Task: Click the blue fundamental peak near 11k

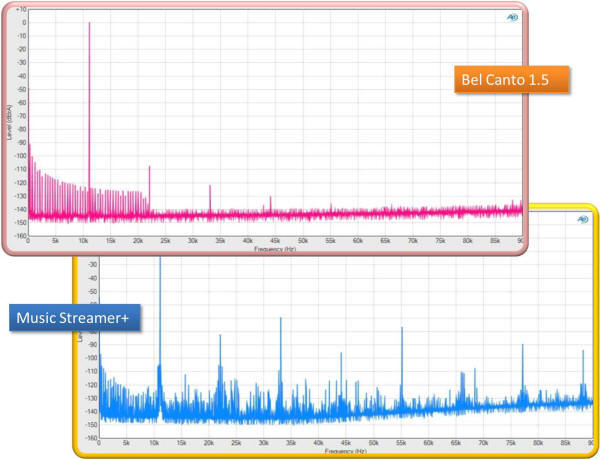Action: pyautogui.click(x=160, y=333)
